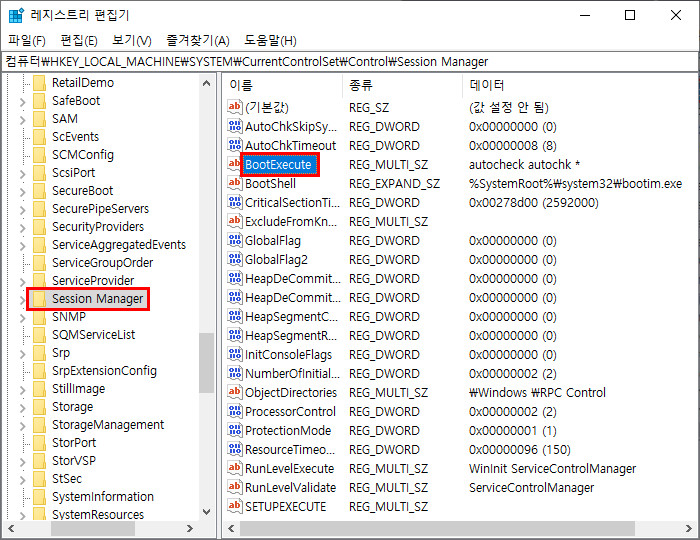Expand the ScsiPort key
Viewport: 700px width, 540px height.
22,173
